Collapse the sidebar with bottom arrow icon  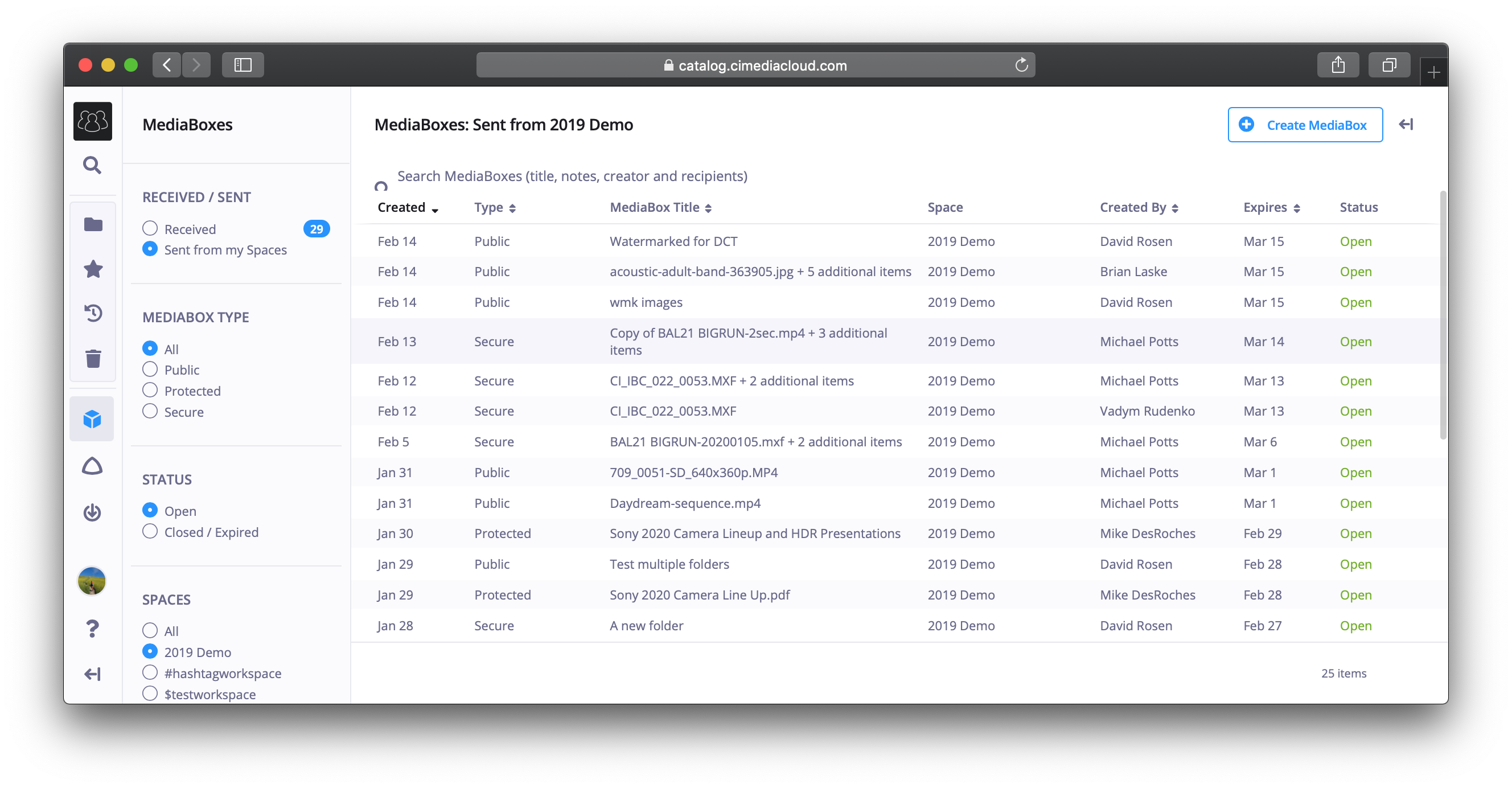coord(92,674)
